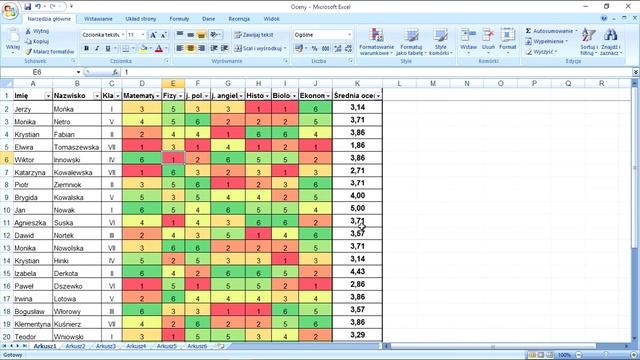Open the font size dropdown

(x=143, y=35)
